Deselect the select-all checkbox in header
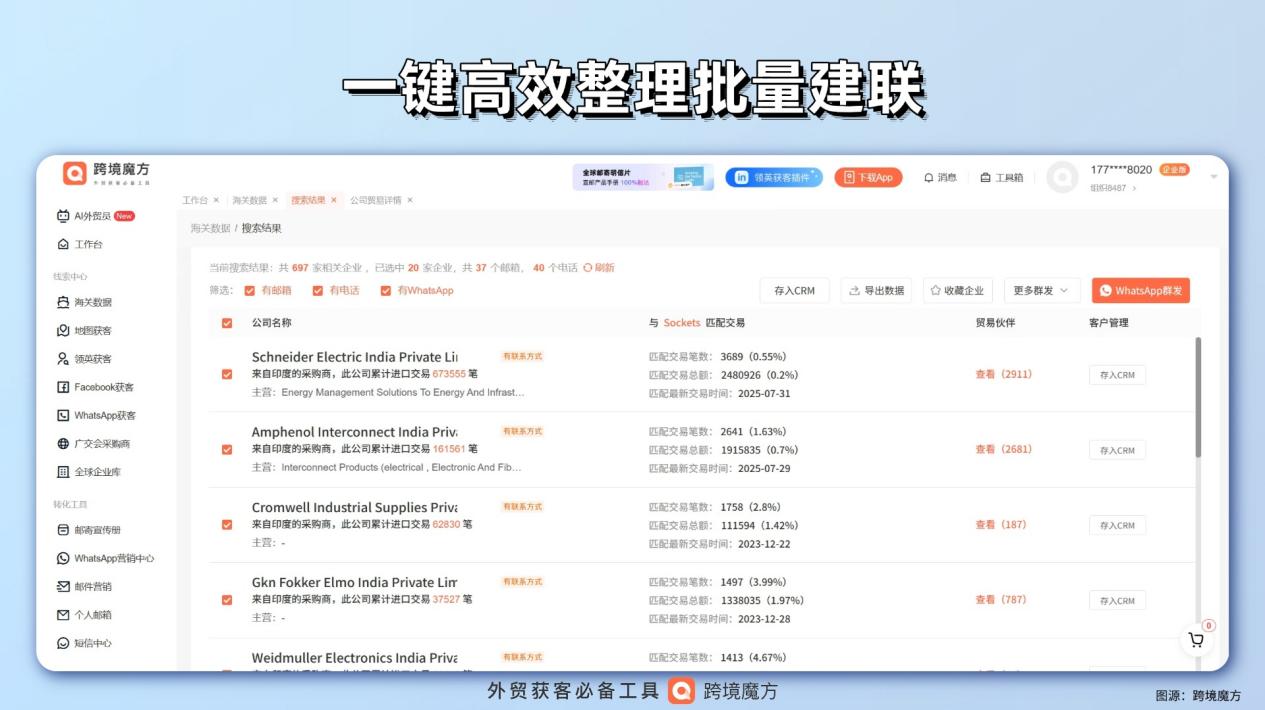1265x710 pixels. coord(226,325)
